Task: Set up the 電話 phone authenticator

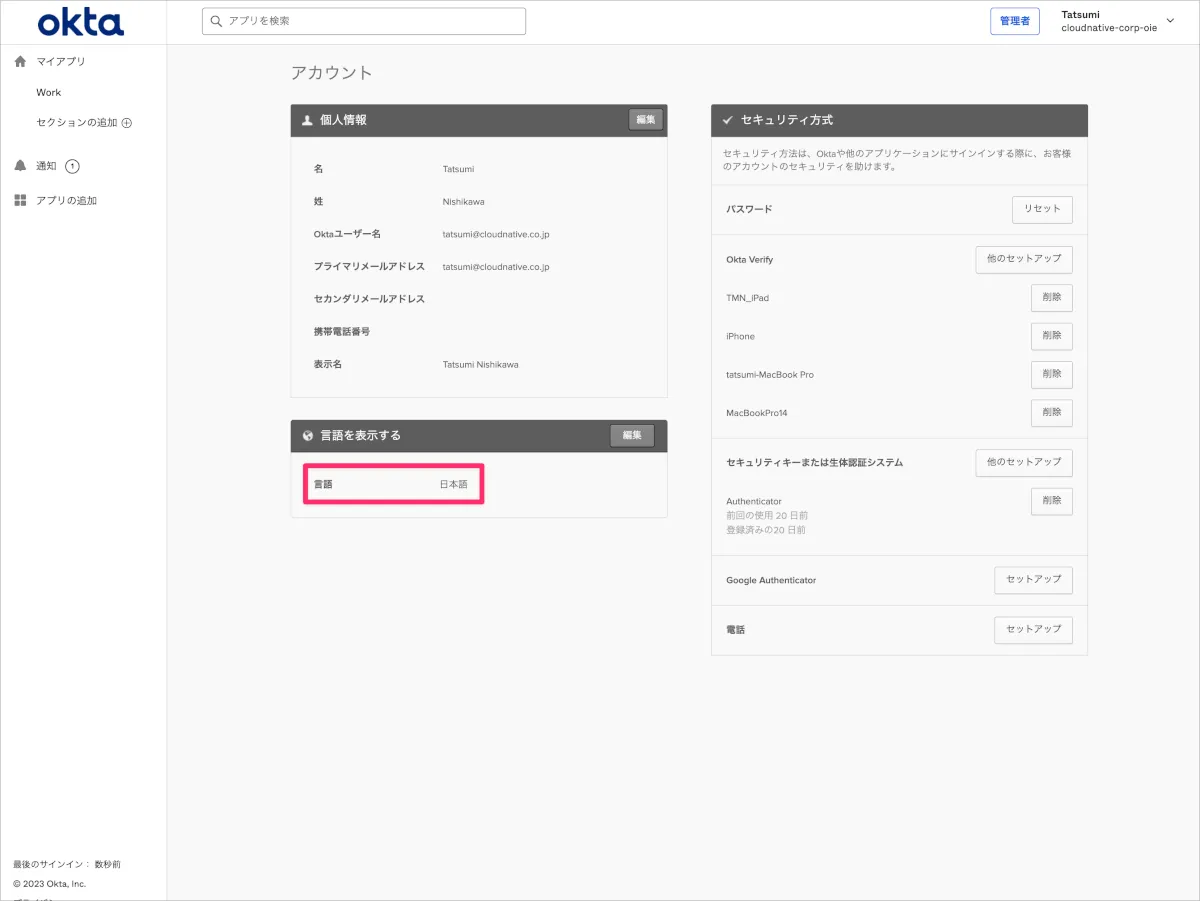Action: (x=1033, y=630)
